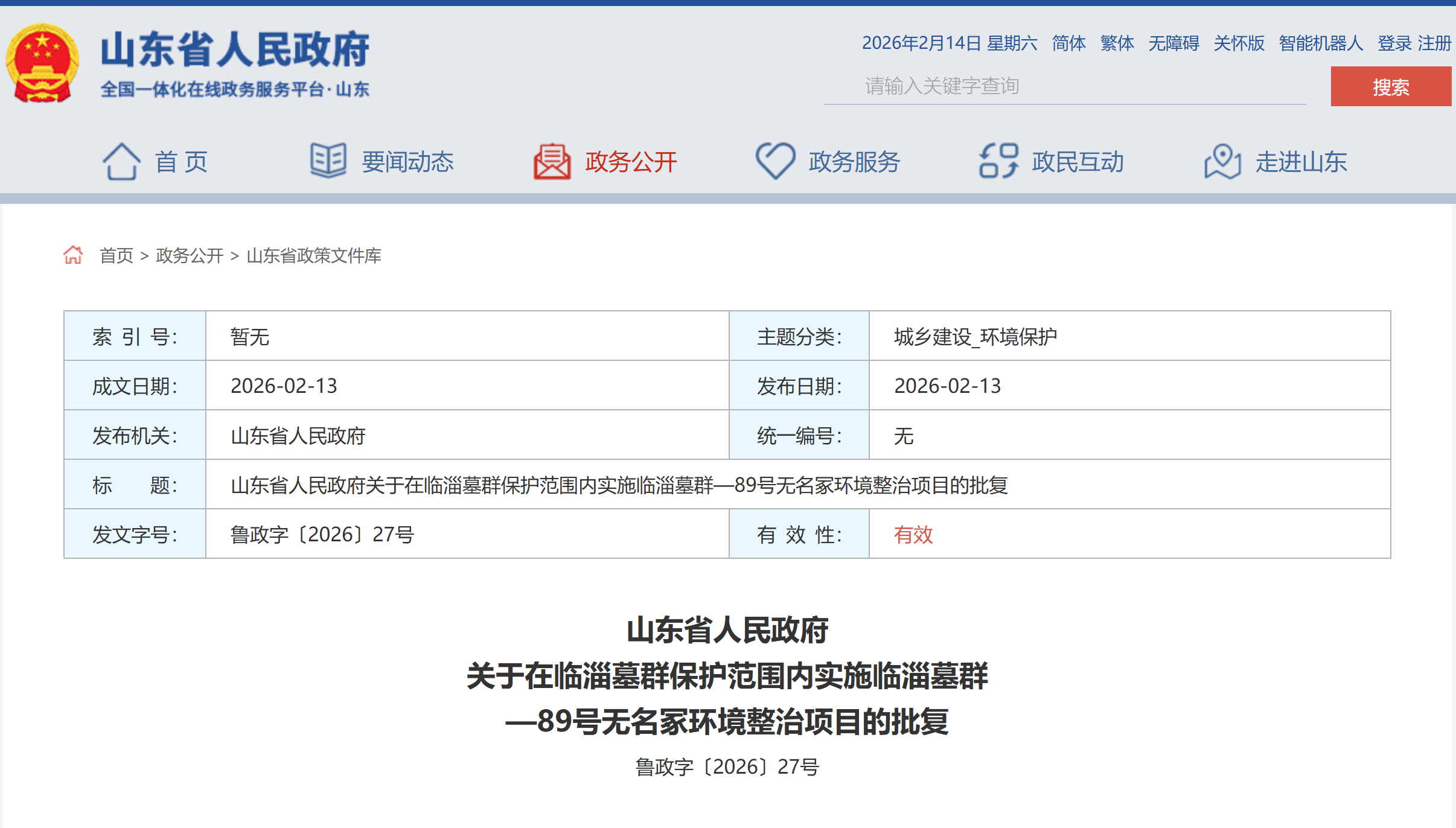1456x828 pixels.
Task: Switch to 关怀版 elderly care version
Action: [1239, 43]
